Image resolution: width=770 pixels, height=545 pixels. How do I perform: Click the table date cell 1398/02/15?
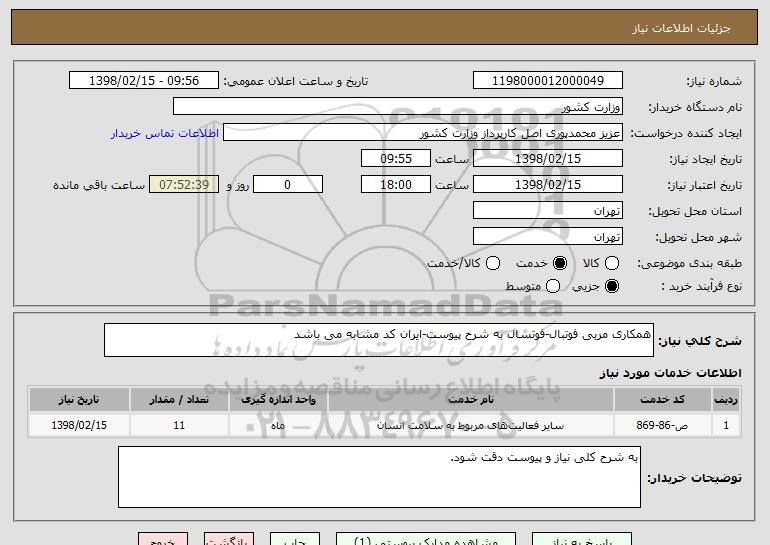click(x=79, y=425)
